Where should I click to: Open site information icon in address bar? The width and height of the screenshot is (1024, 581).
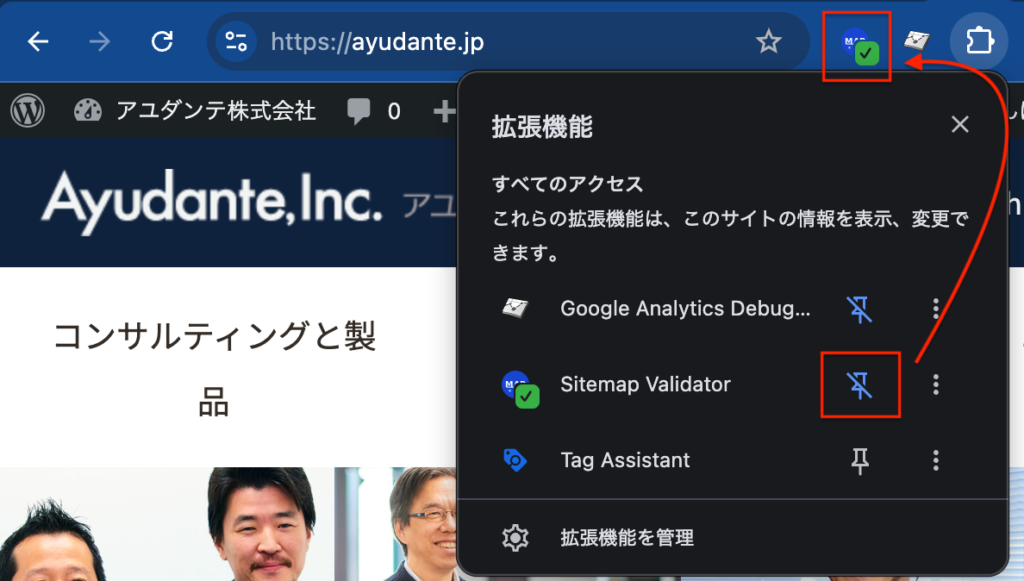point(235,42)
